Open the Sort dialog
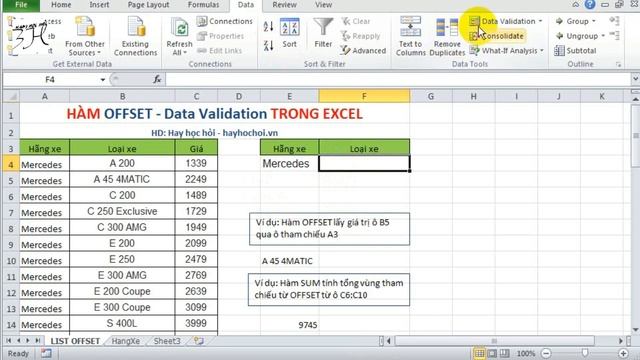Image resolution: width=640 pixels, height=360 pixels. (x=289, y=33)
